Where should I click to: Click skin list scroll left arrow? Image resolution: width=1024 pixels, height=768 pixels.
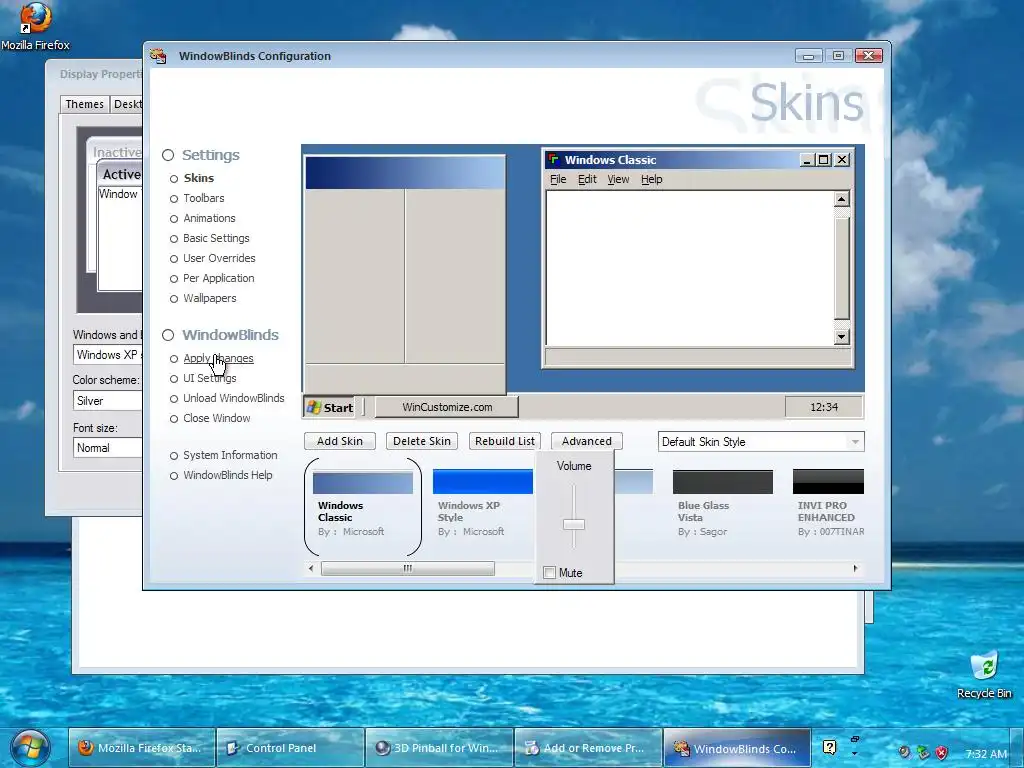click(311, 569)
